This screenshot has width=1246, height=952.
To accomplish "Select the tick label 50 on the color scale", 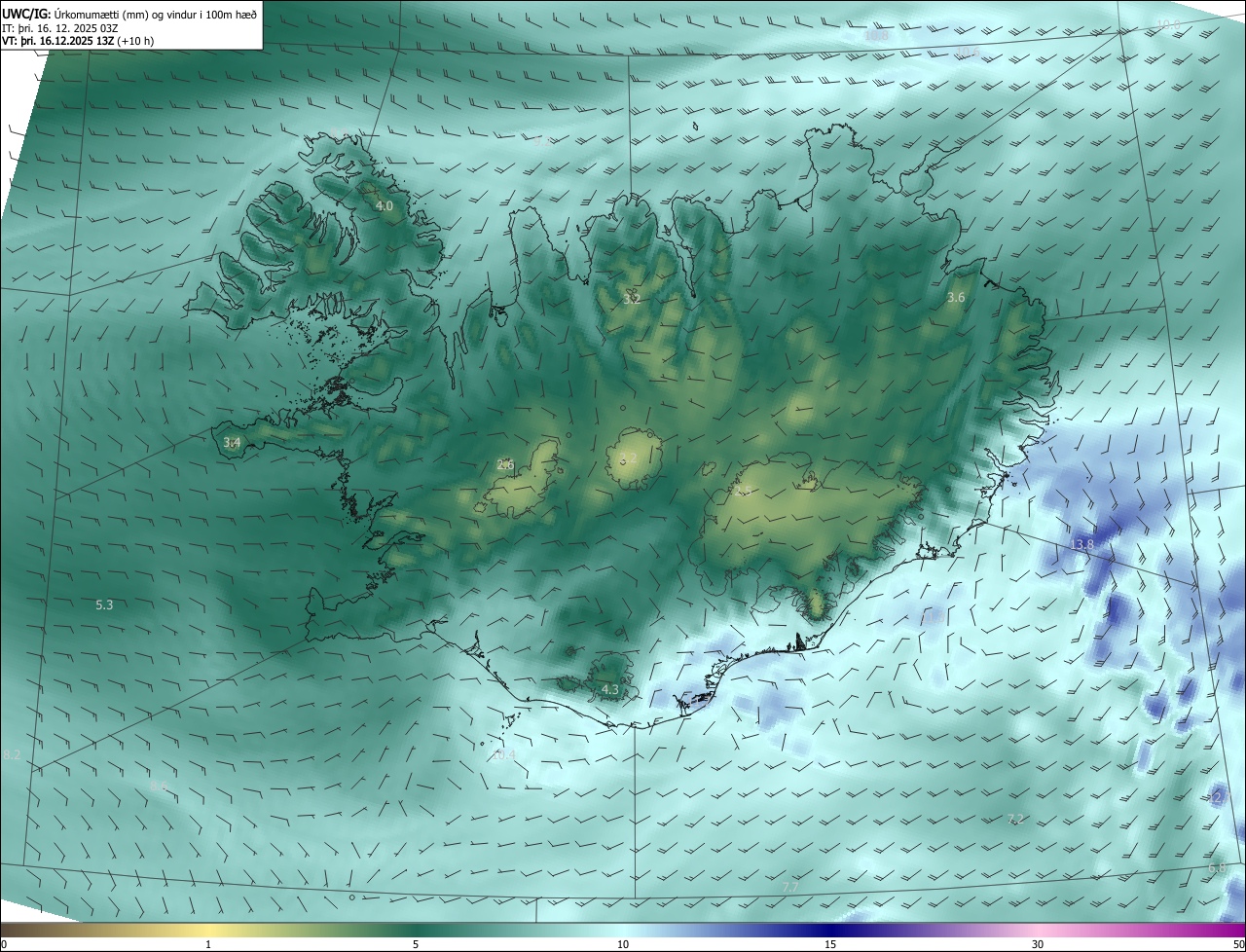I will [1238, 945].
